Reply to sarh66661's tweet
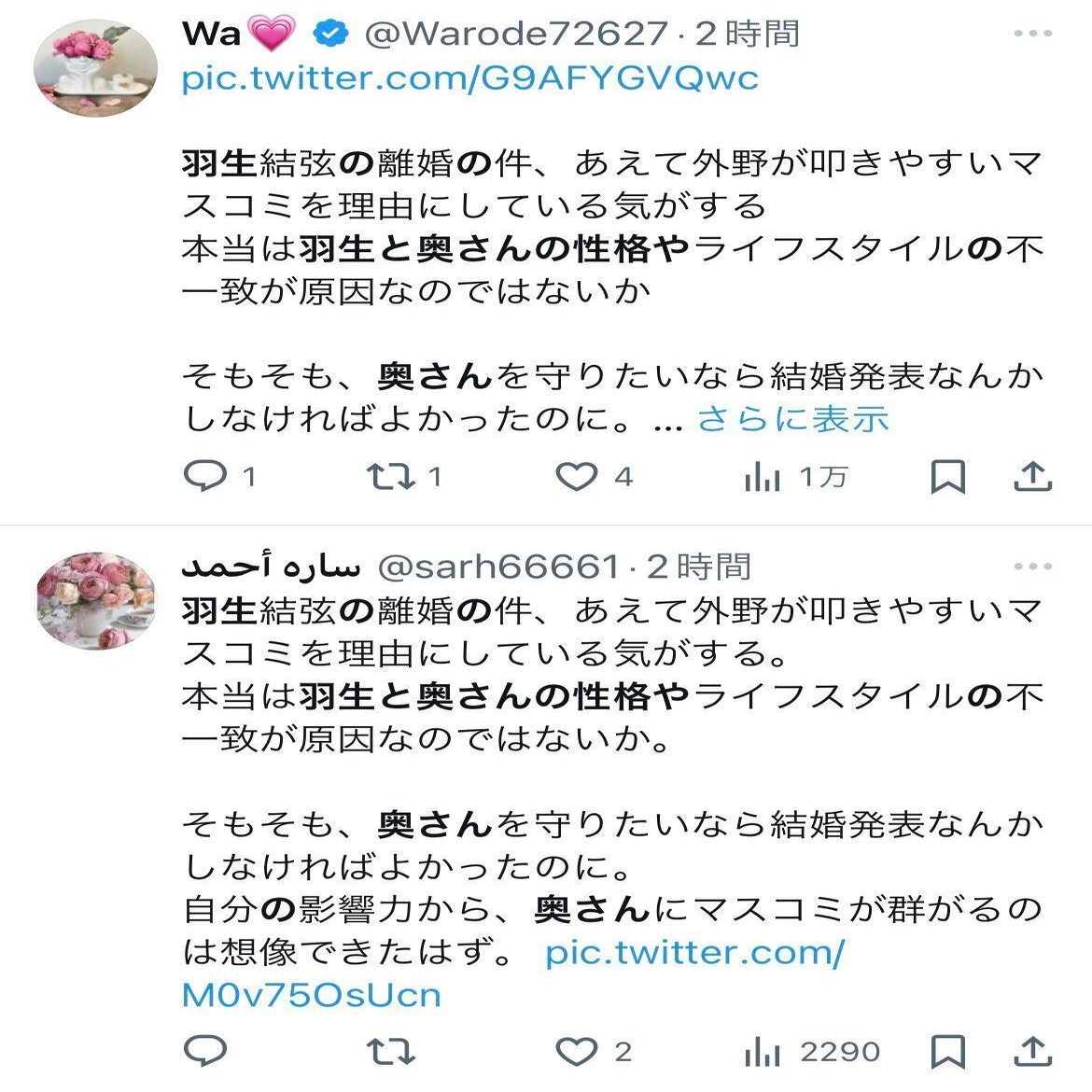This screenshot has width=1092, height=1092. (x=205, y=1051)
